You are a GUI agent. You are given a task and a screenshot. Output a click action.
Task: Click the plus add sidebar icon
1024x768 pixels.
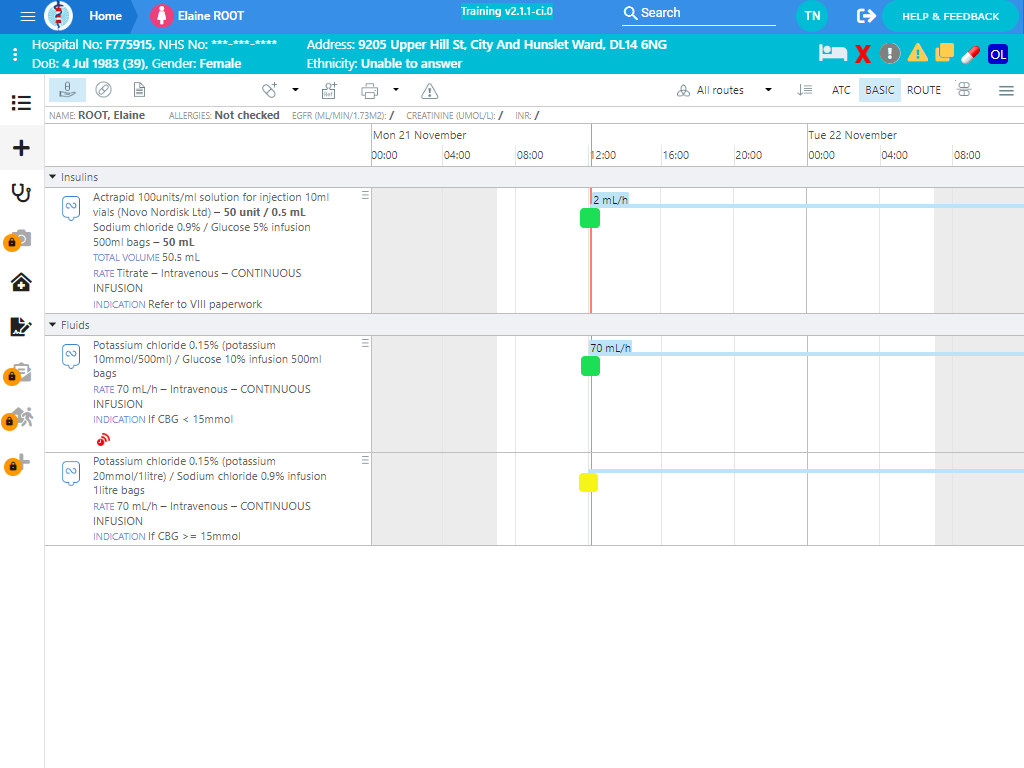coord(22,148)
